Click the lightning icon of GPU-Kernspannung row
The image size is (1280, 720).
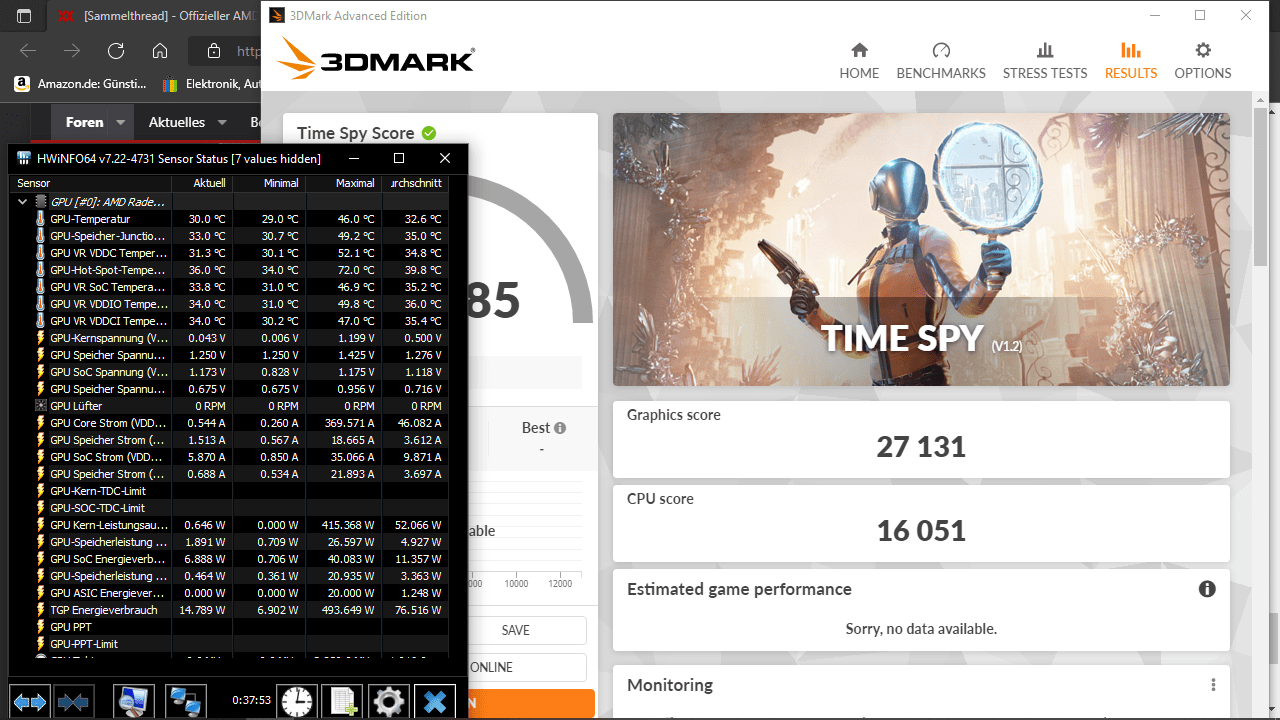[41, 338]
